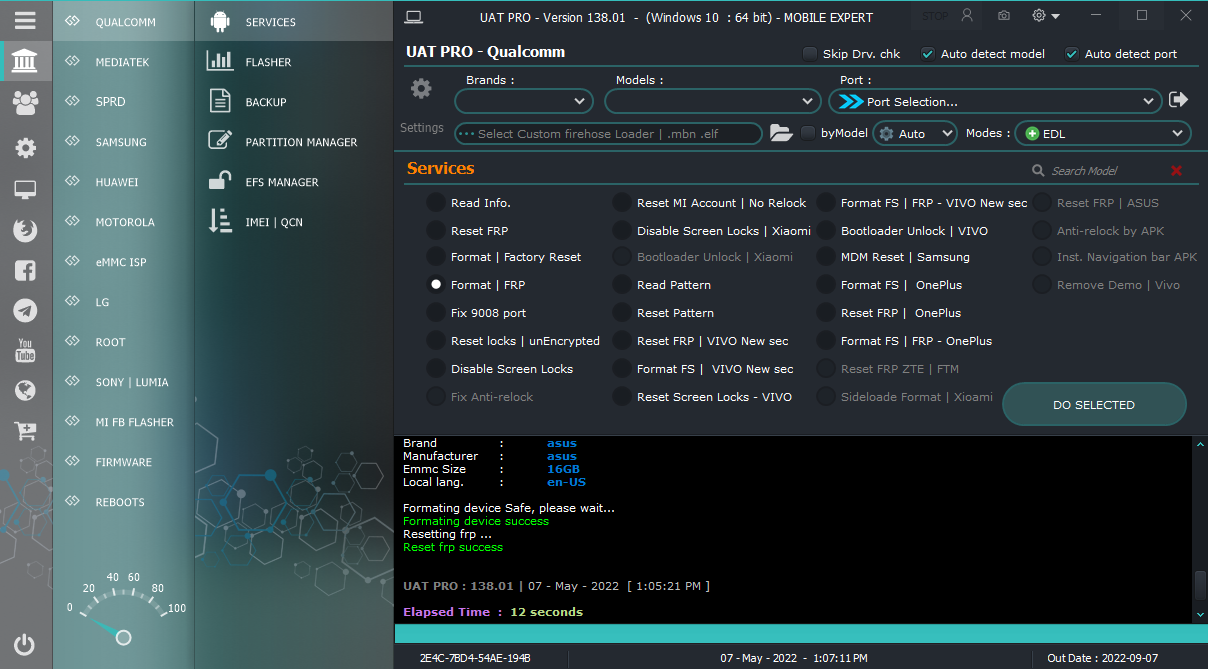
Task: Open the Flasher tab
Action: pyautogui.click(x=294, y=62)
